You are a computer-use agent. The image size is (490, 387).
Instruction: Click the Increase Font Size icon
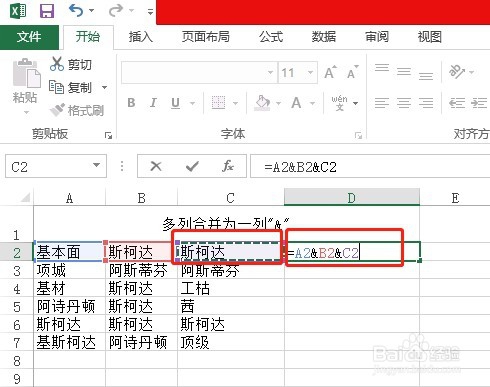point(331,72)
